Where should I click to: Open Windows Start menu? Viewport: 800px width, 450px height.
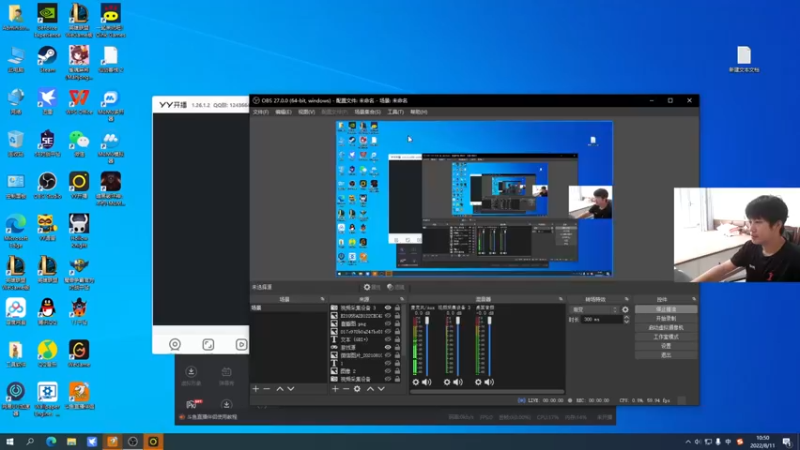coord(10,442)
